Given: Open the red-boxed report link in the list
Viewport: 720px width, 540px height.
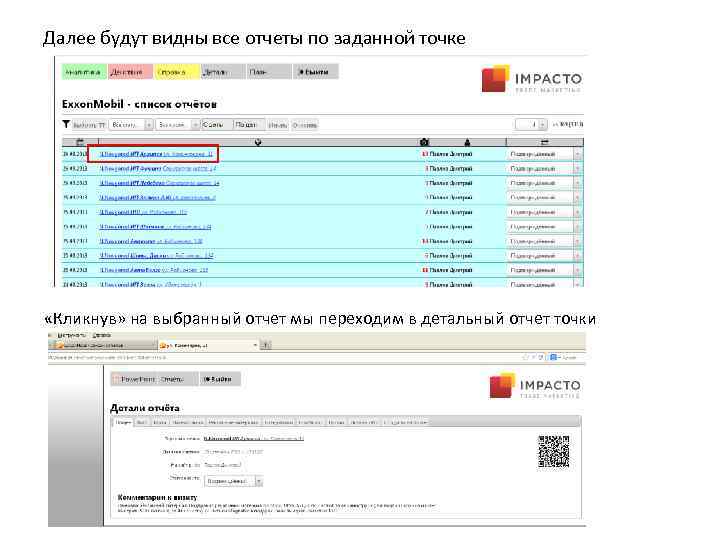Looking at the screenshot, I should click(157, 154).
